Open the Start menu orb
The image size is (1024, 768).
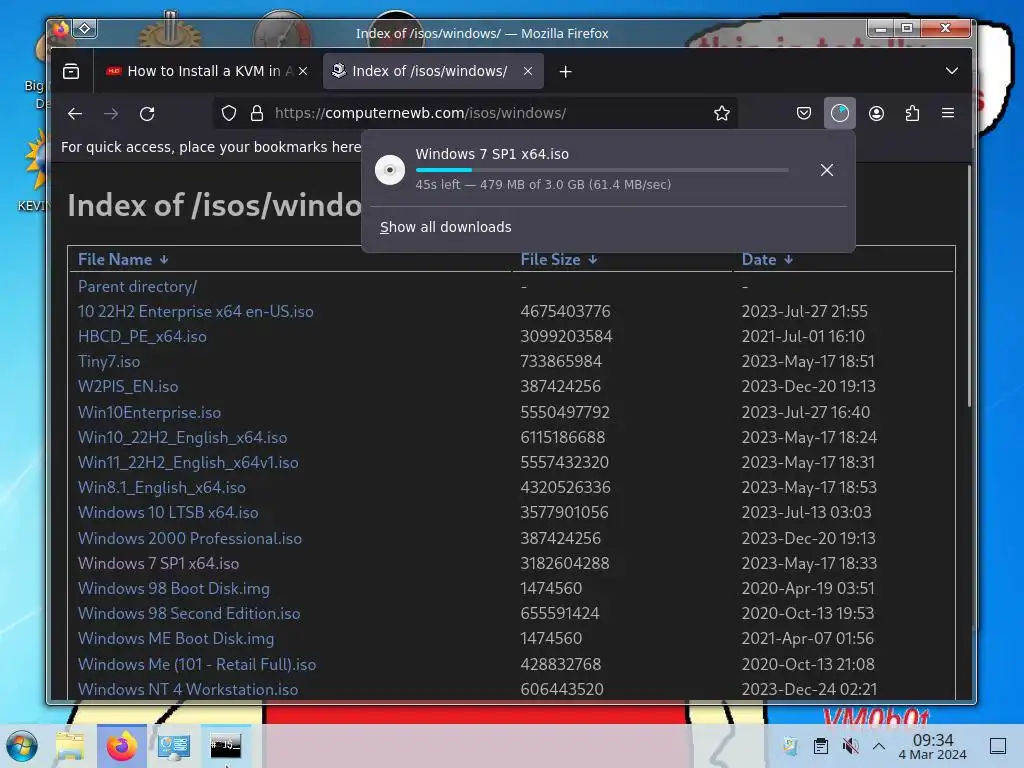click(22, 746)
